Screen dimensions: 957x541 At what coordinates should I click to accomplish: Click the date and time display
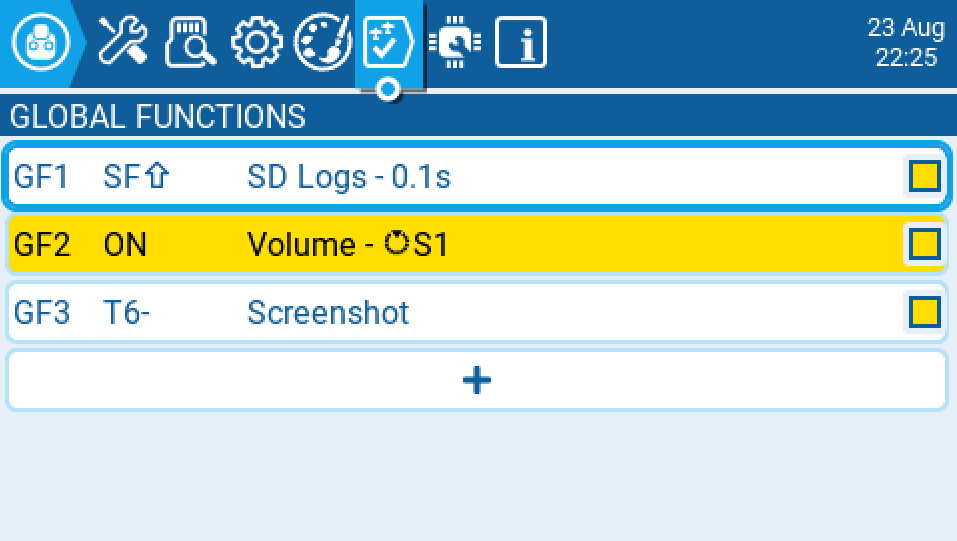coord(905,43)
